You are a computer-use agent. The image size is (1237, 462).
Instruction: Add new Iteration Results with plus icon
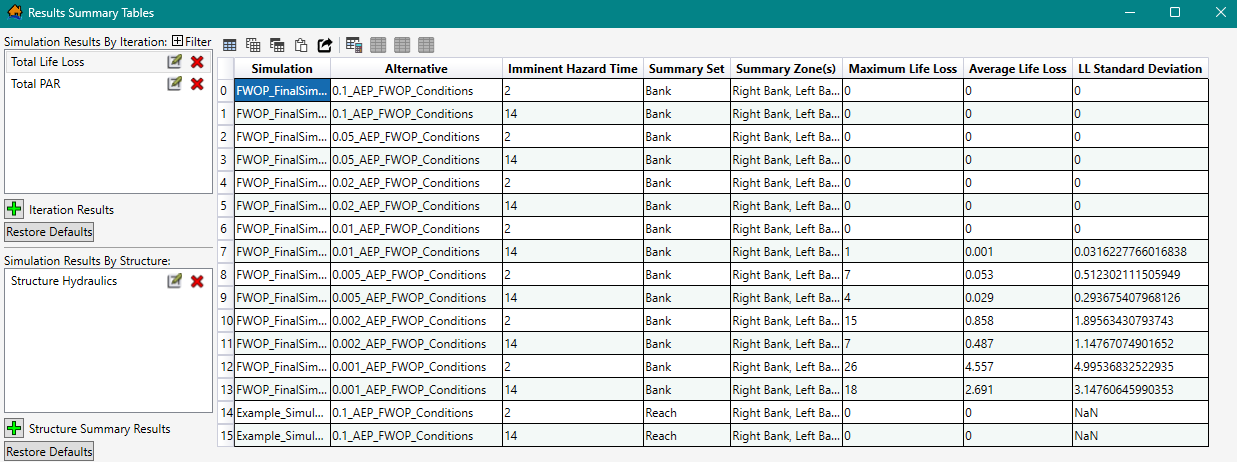point(14,209)
